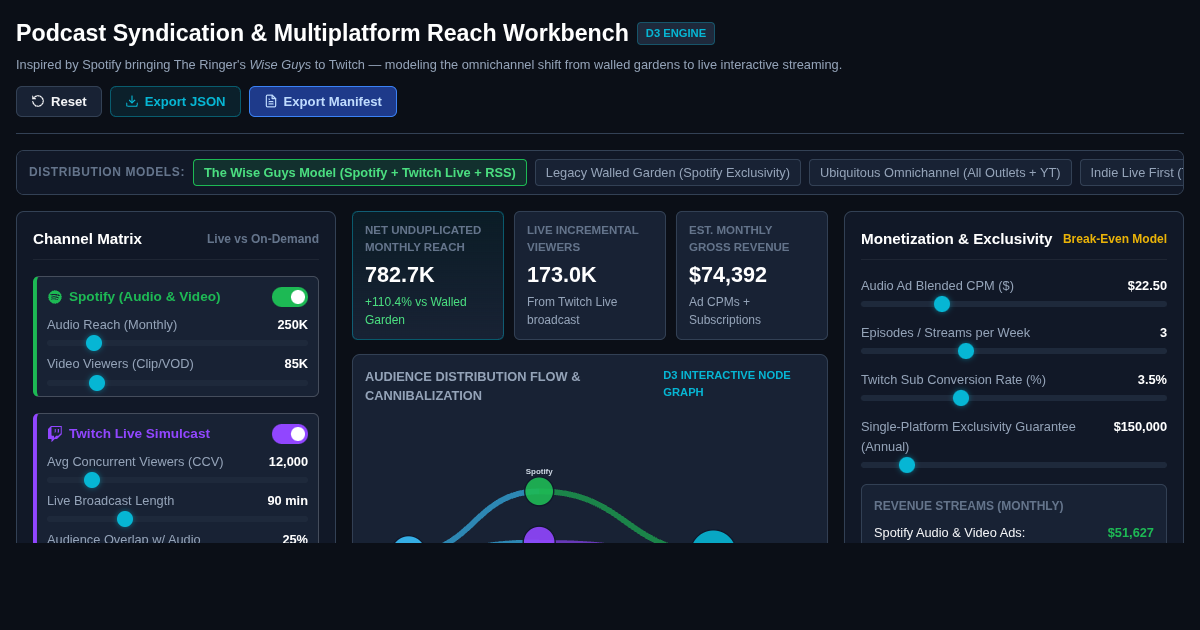Click the Export JSON download icon

132,101
